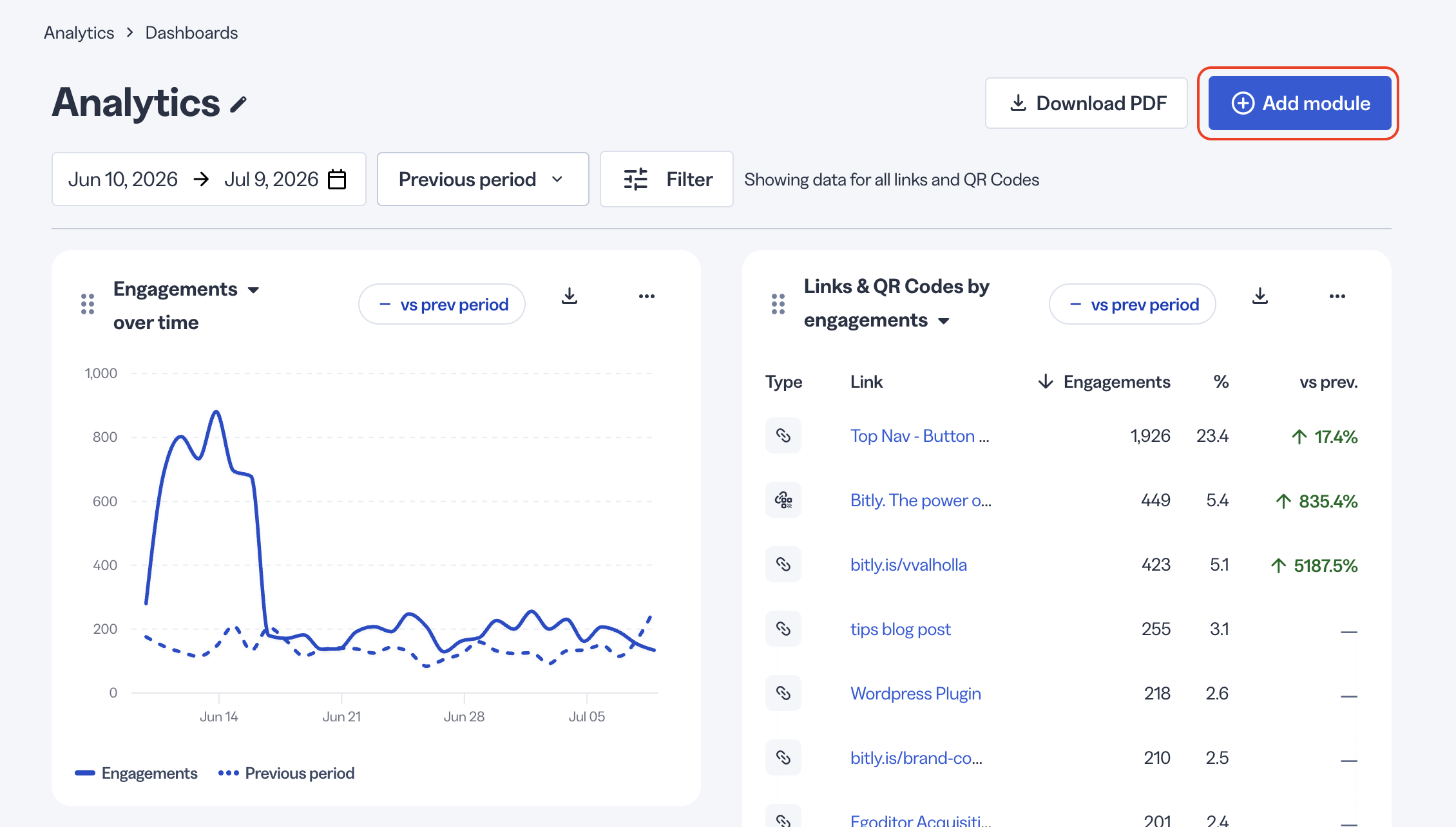Toggle vs prev period on the Links table

point(1133,304)
